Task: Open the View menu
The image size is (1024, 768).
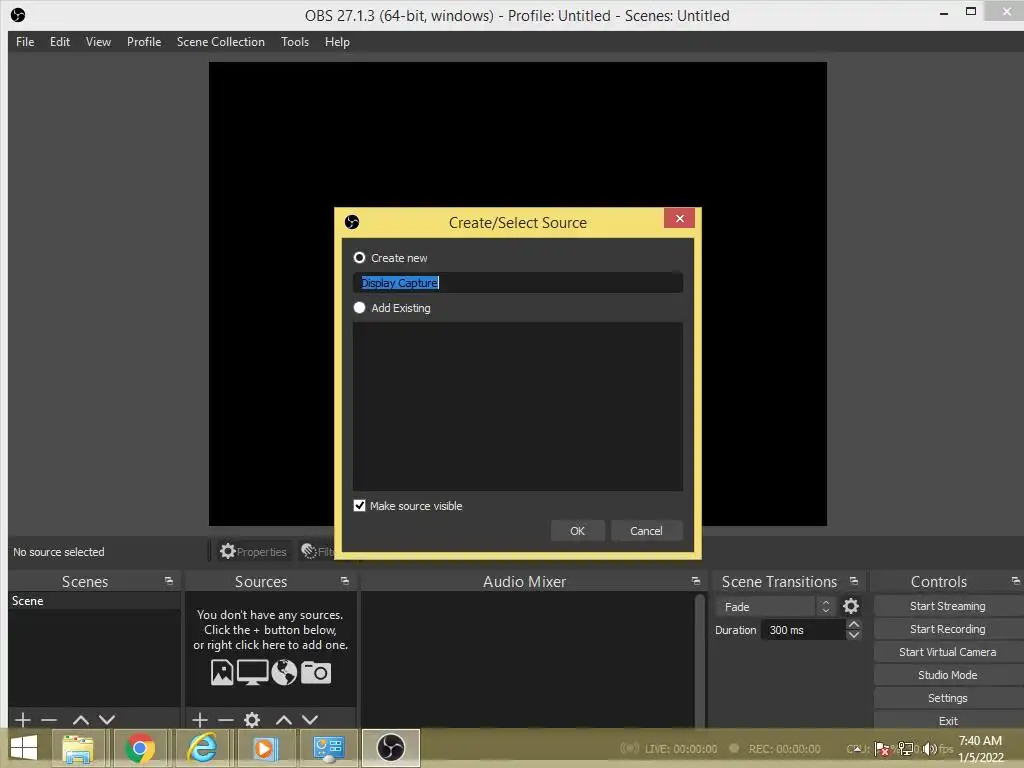Action: [98, 42]
